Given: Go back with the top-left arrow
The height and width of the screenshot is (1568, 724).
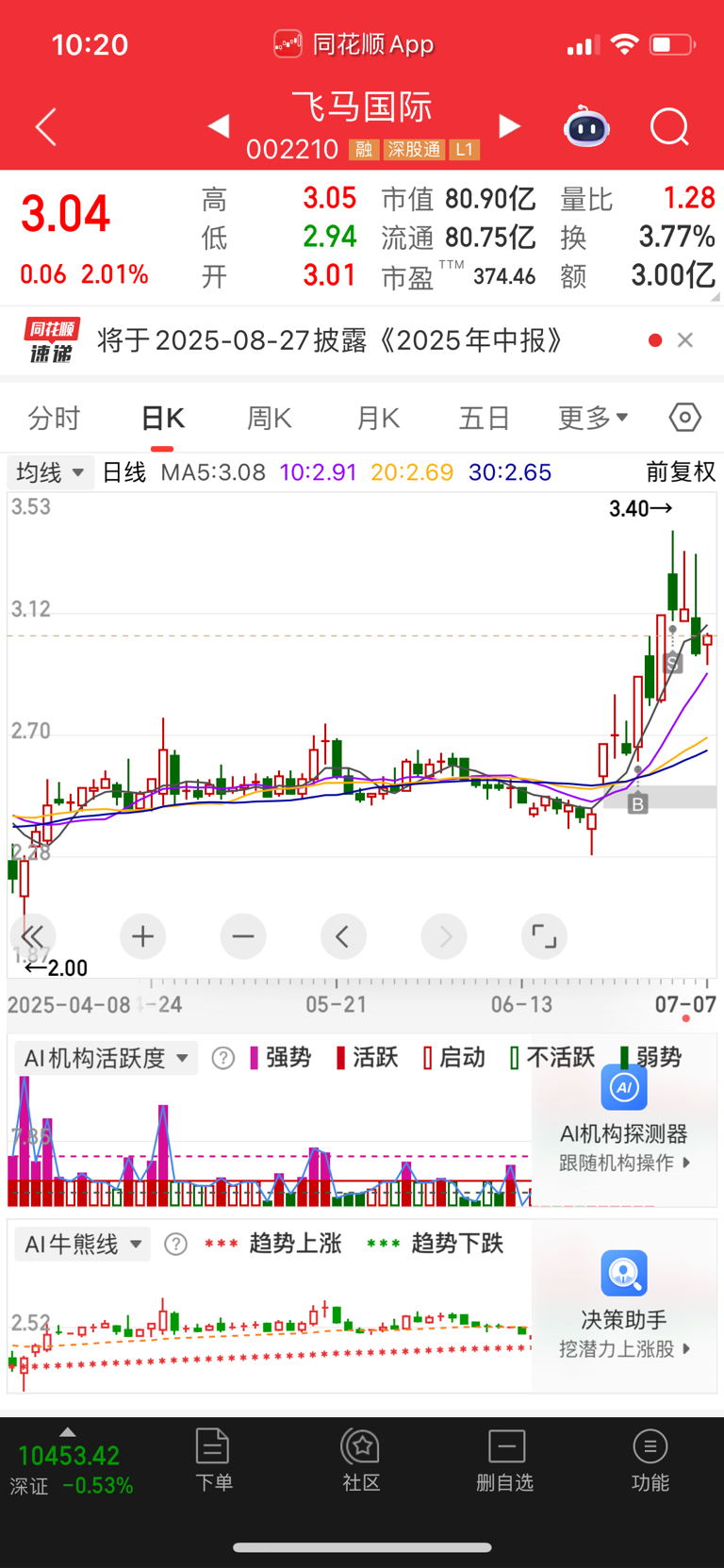Looking at the screenshot, I should (x=45, y=126).
